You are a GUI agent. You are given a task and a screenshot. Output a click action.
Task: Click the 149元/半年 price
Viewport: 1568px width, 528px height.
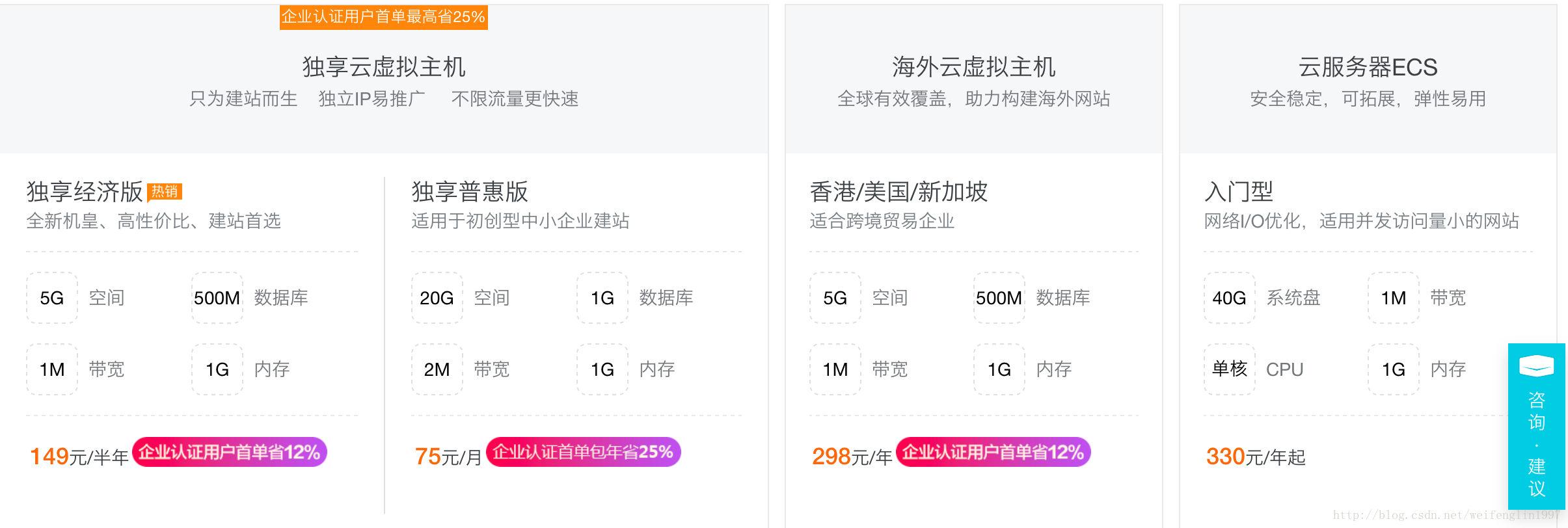[x=79, y=456]
